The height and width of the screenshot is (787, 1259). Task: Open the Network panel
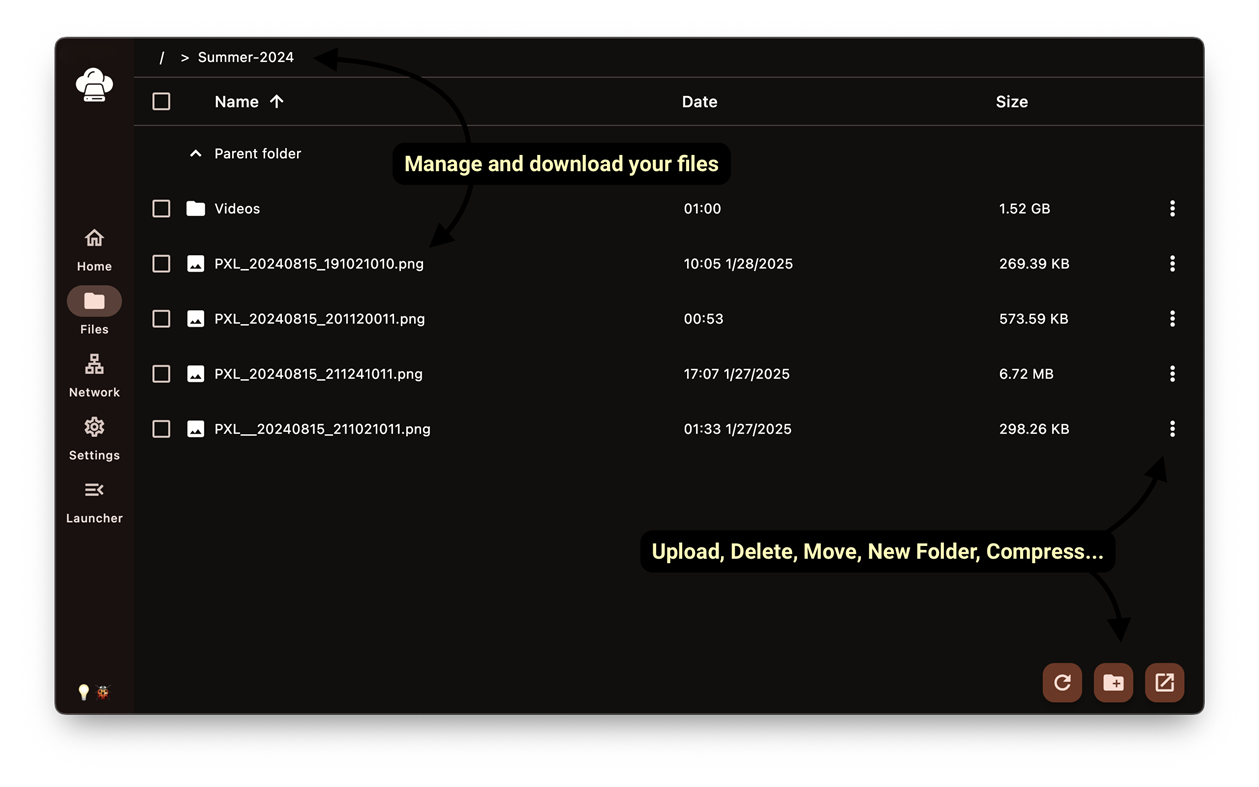pyautogui.click(x=93, y=364)
